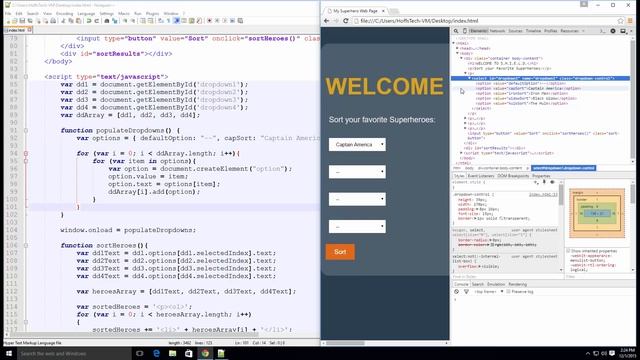Open the second hero dropdown on webpage
640x360 pixels.
pos(357,172)
